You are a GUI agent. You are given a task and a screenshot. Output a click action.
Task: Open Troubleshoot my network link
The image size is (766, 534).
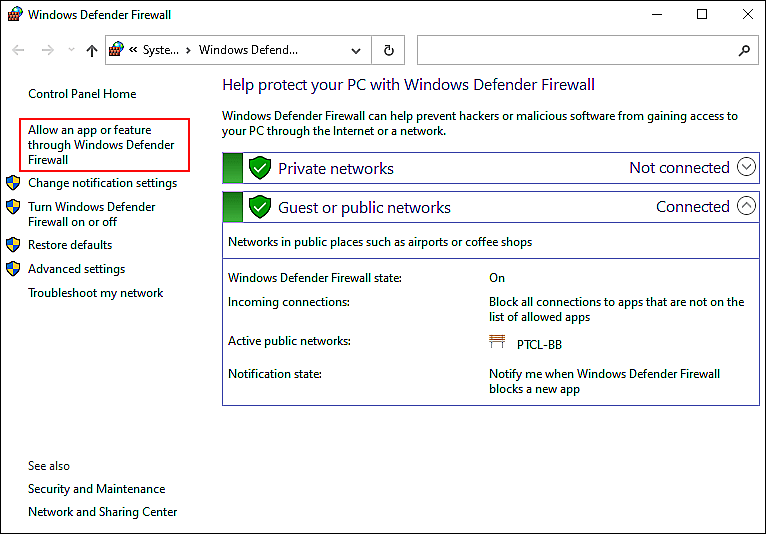(96, 293)
